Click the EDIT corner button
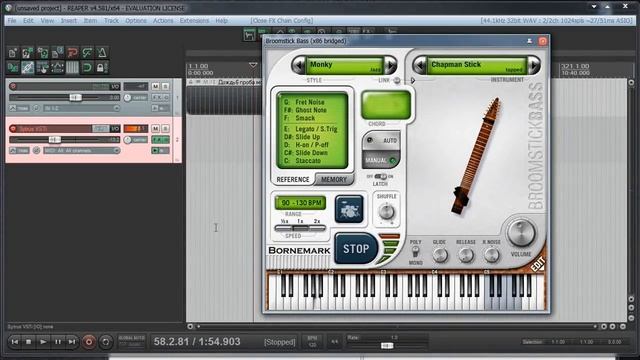640x360 pixels. pos(538,264)
